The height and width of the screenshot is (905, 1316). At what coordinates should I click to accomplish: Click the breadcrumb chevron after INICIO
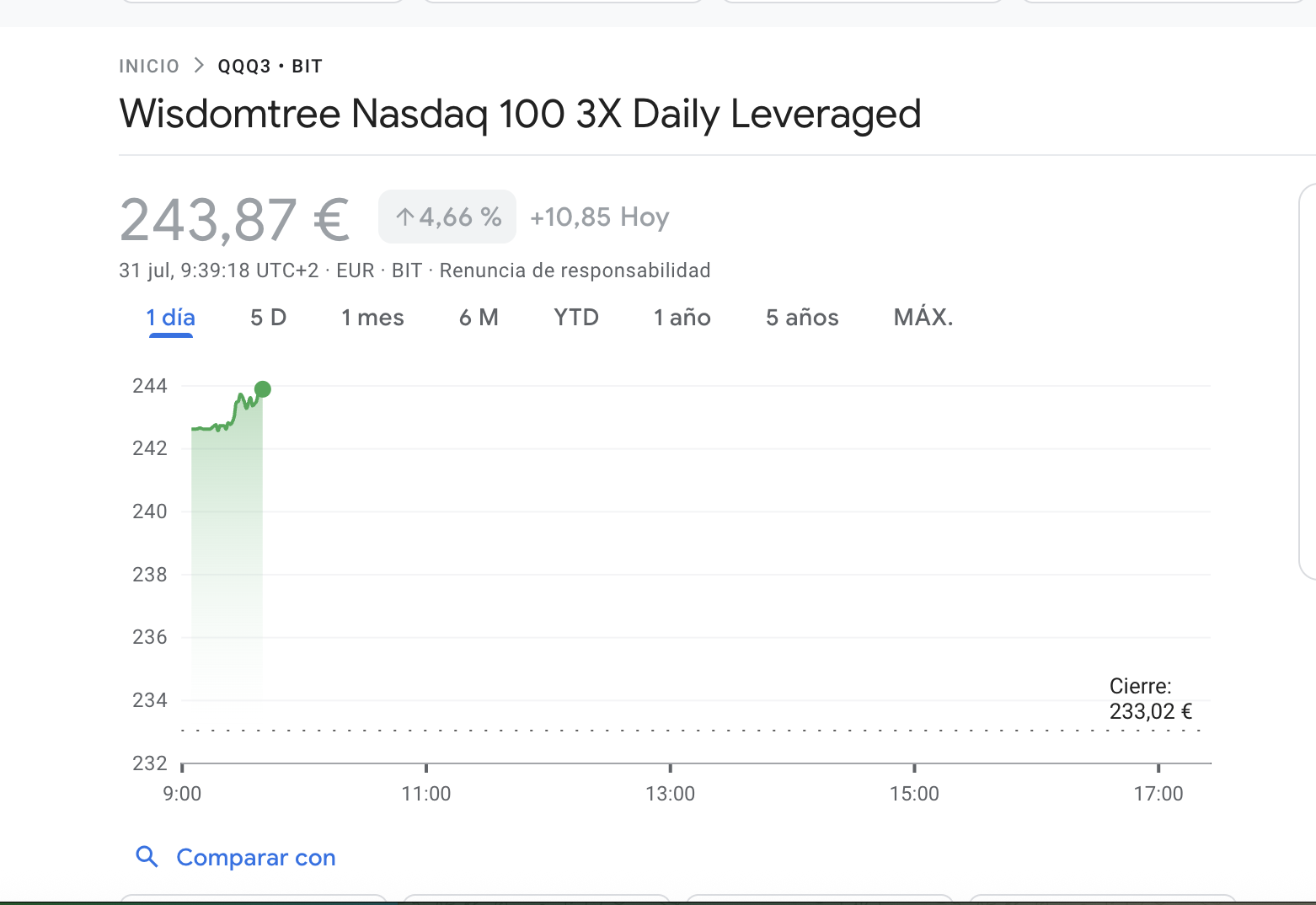(199, 66)
